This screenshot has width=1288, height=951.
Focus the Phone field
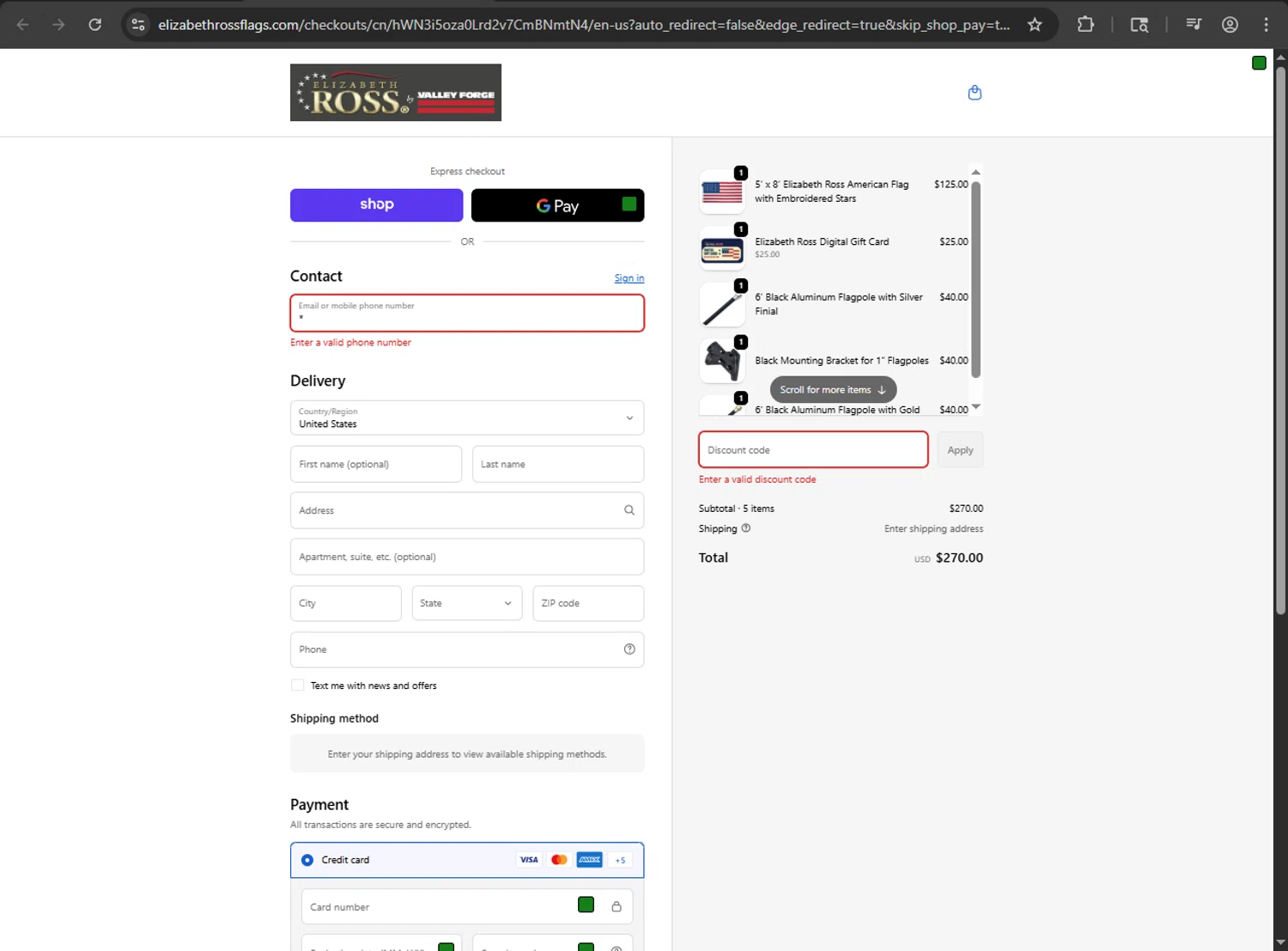coord(467,649)
